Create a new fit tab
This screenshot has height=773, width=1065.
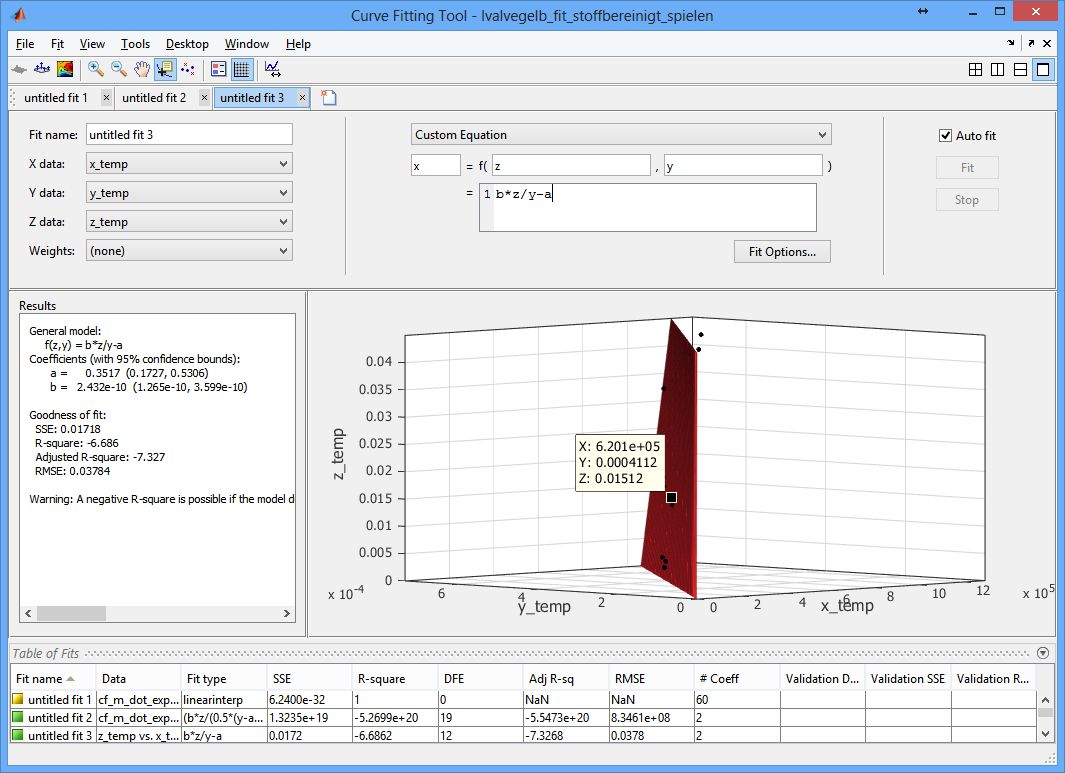coord(328,98)
